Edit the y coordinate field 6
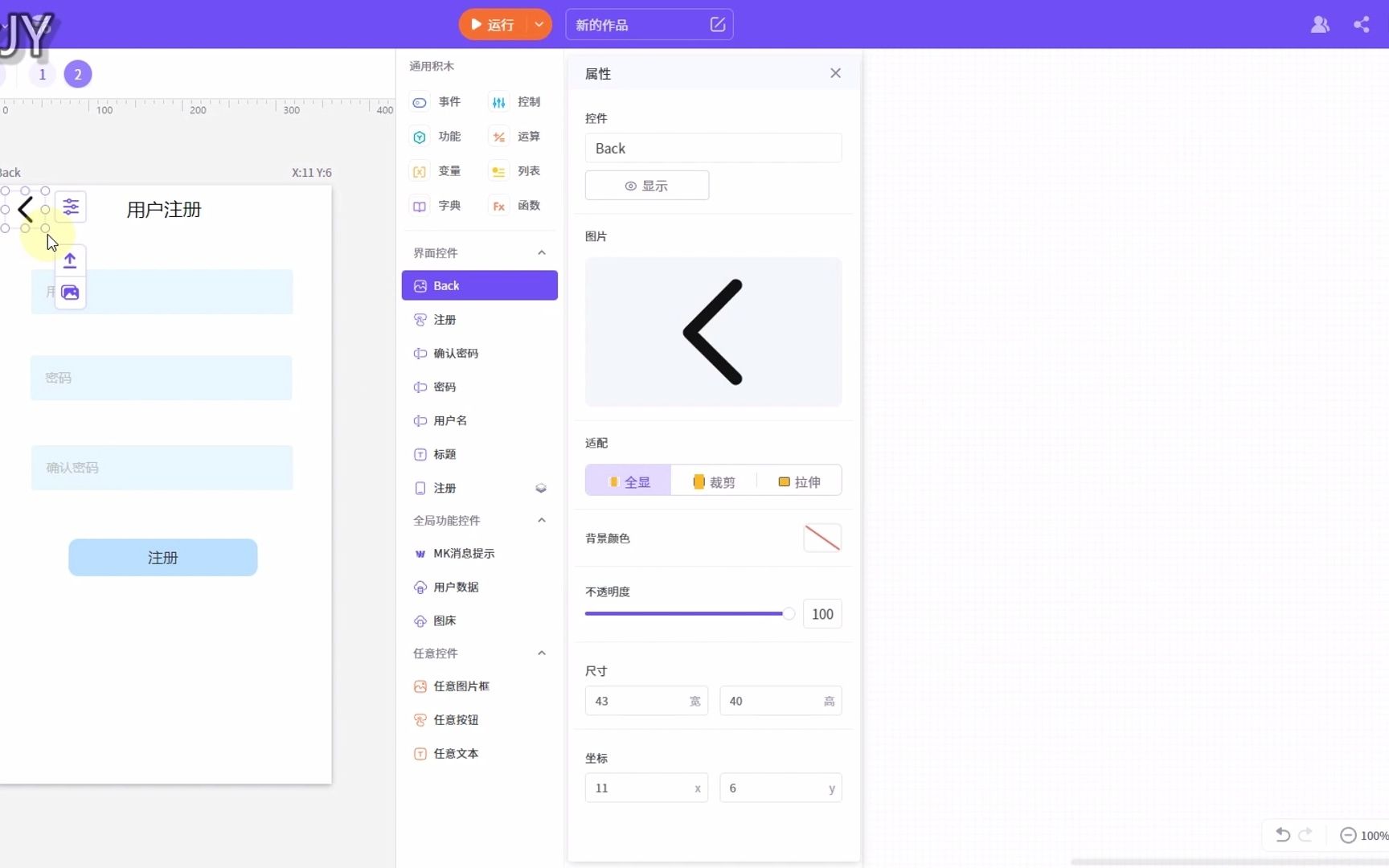 [781, 788]
